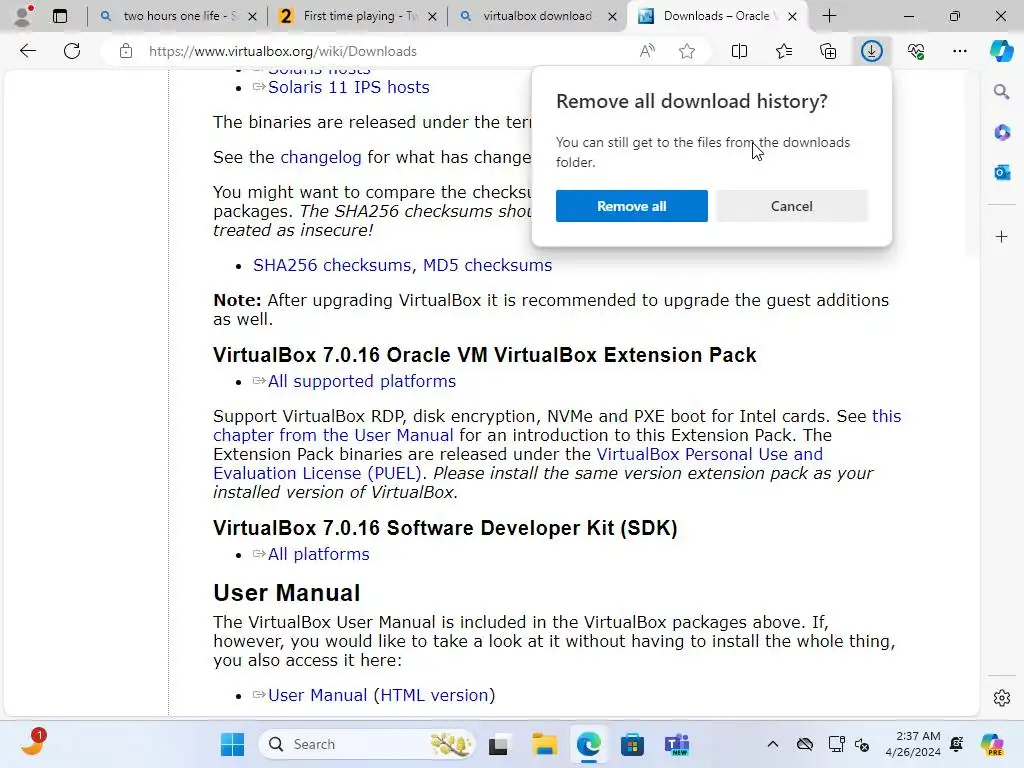
Task: Confirm with Remove all button
Action: (632, 206)
